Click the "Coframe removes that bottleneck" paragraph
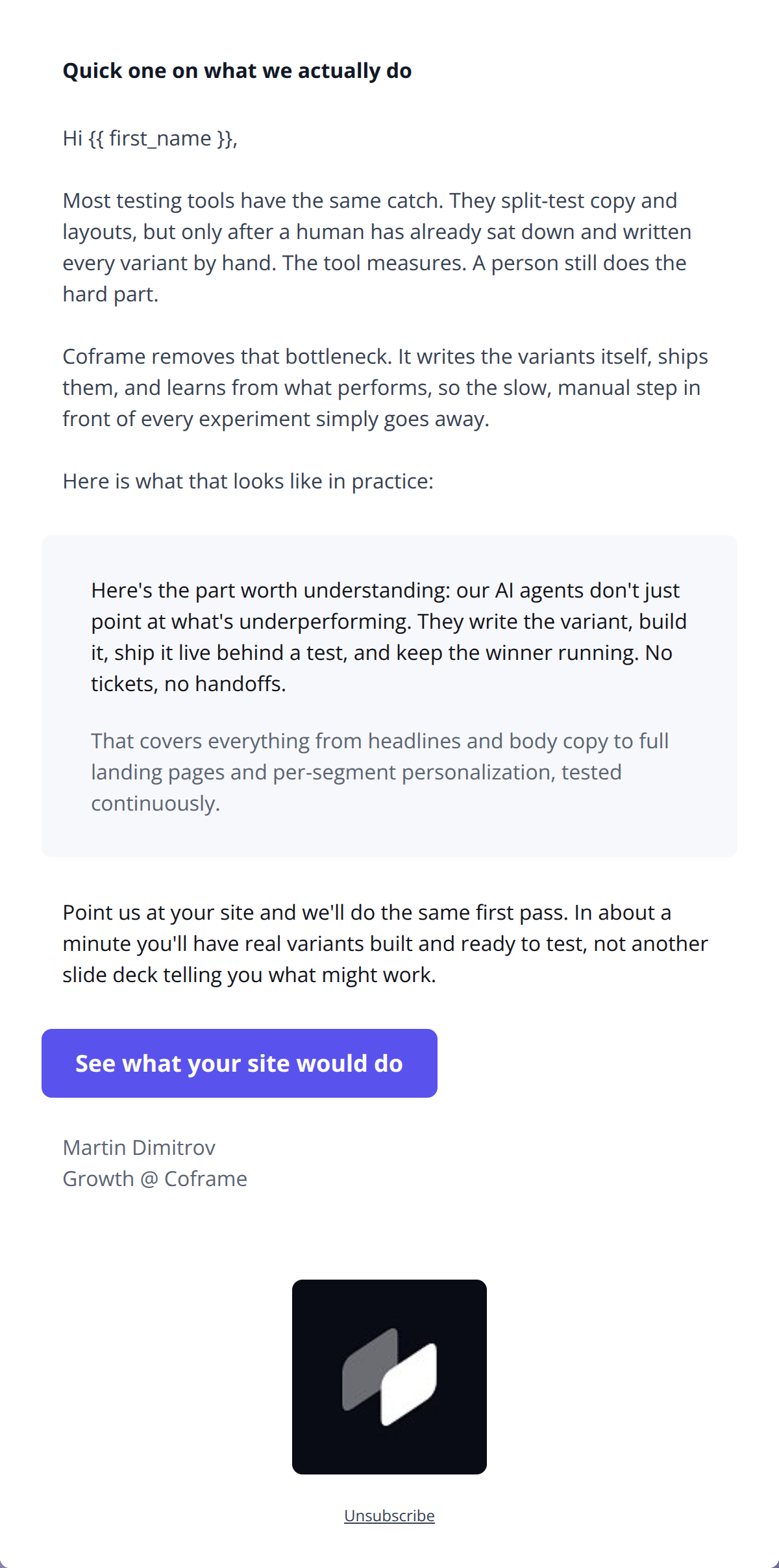Screen dimensions: 779x1568 pyautogui.click(x=385, y=388)
